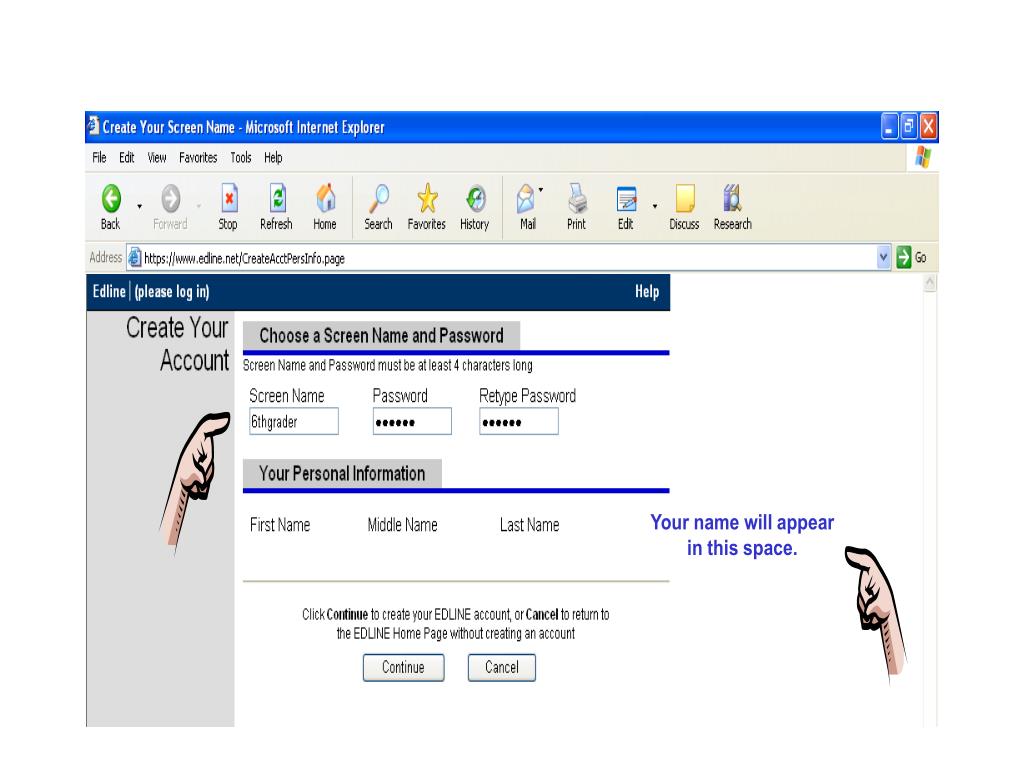Click the Help link in Edline header

[x=647, y=291]
